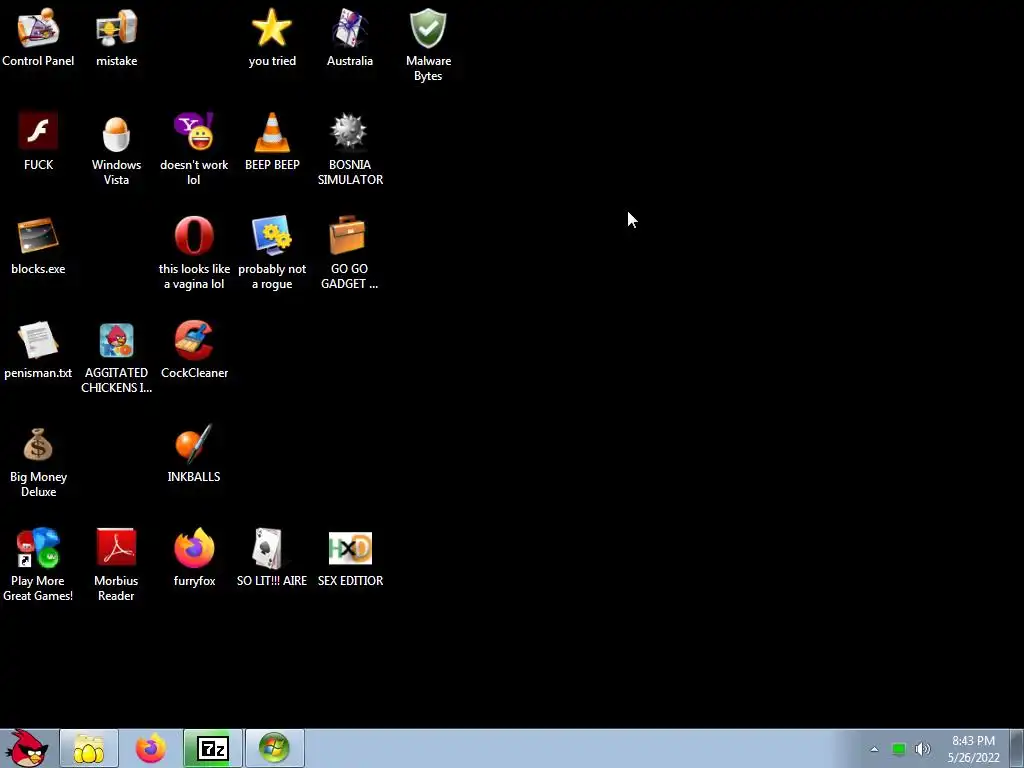Click the Windows logo taskbar button
1024x768 pixels.
coord(274,748)
